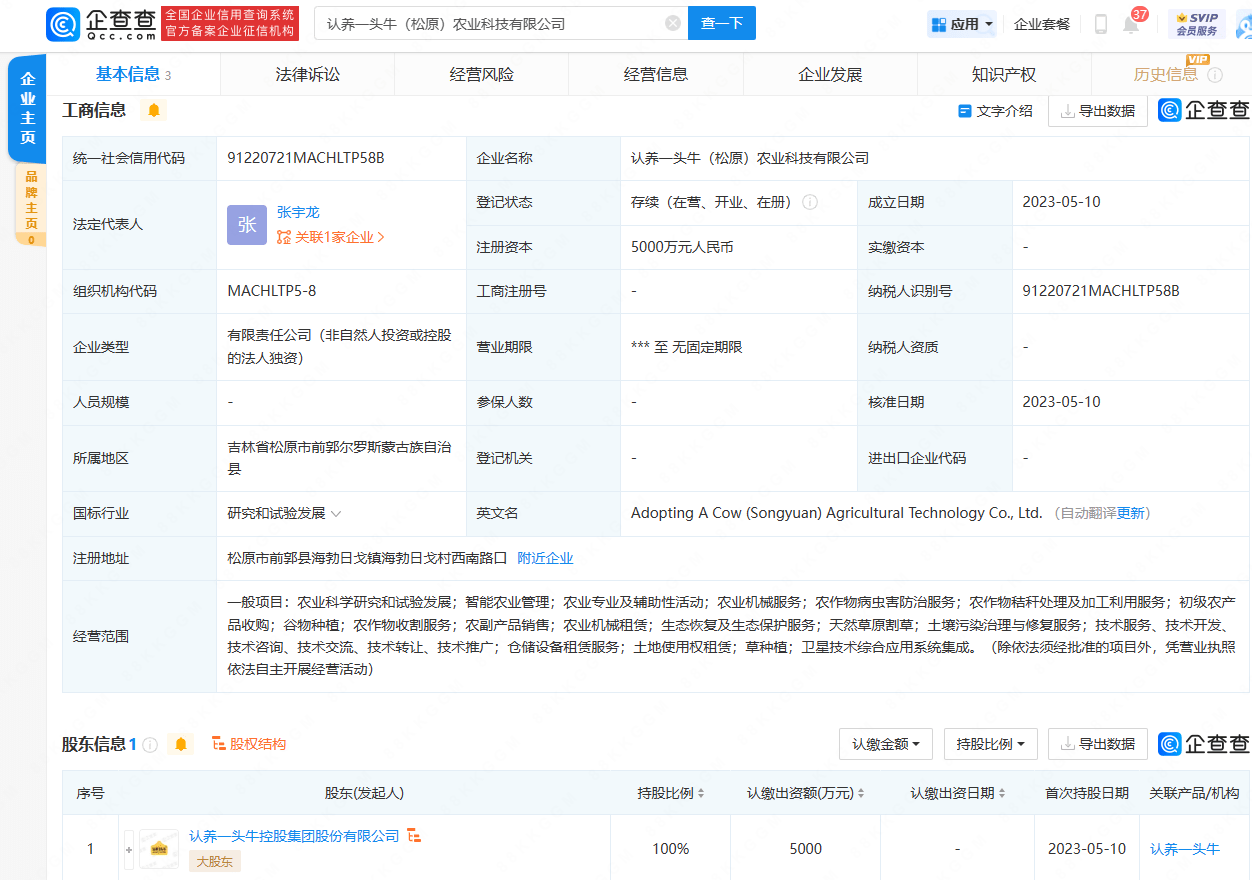Select the English name Adopting A Cow (Songyuan)
Viewport: 1252px width, 880px height.
coord(837,513)
